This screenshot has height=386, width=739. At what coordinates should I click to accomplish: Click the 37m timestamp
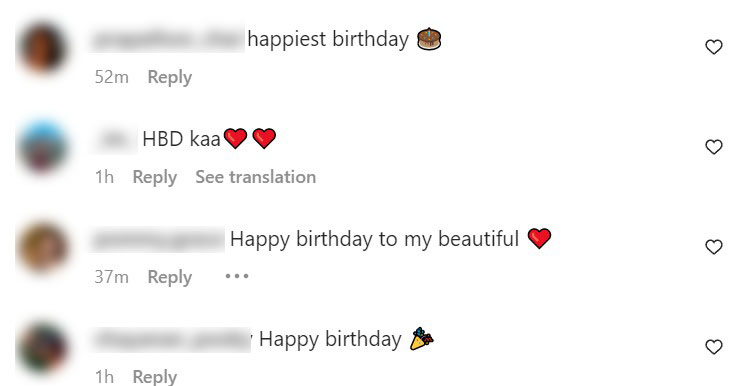112,277
